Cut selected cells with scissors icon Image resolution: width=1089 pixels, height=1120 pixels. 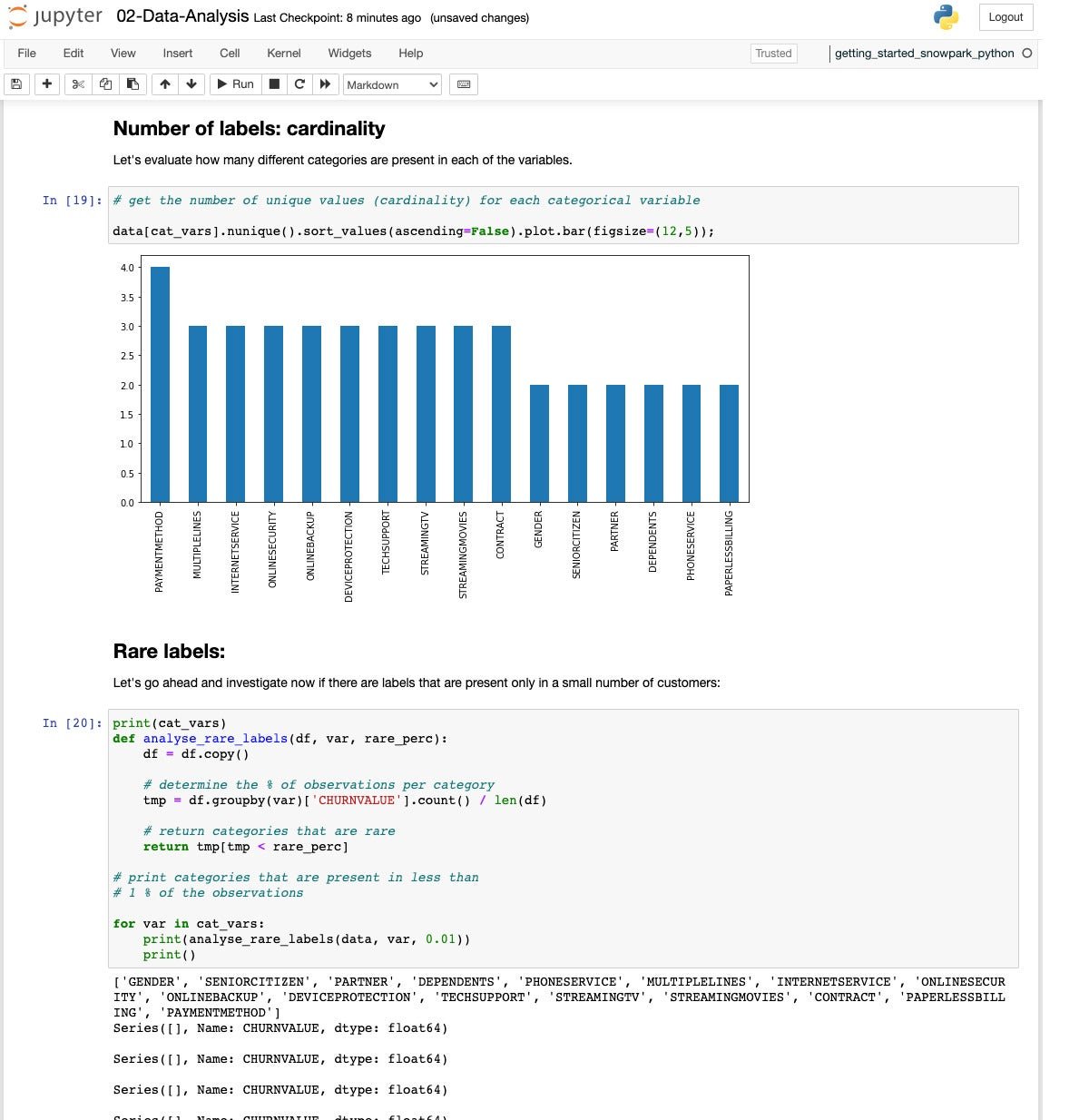pos(79,84)
